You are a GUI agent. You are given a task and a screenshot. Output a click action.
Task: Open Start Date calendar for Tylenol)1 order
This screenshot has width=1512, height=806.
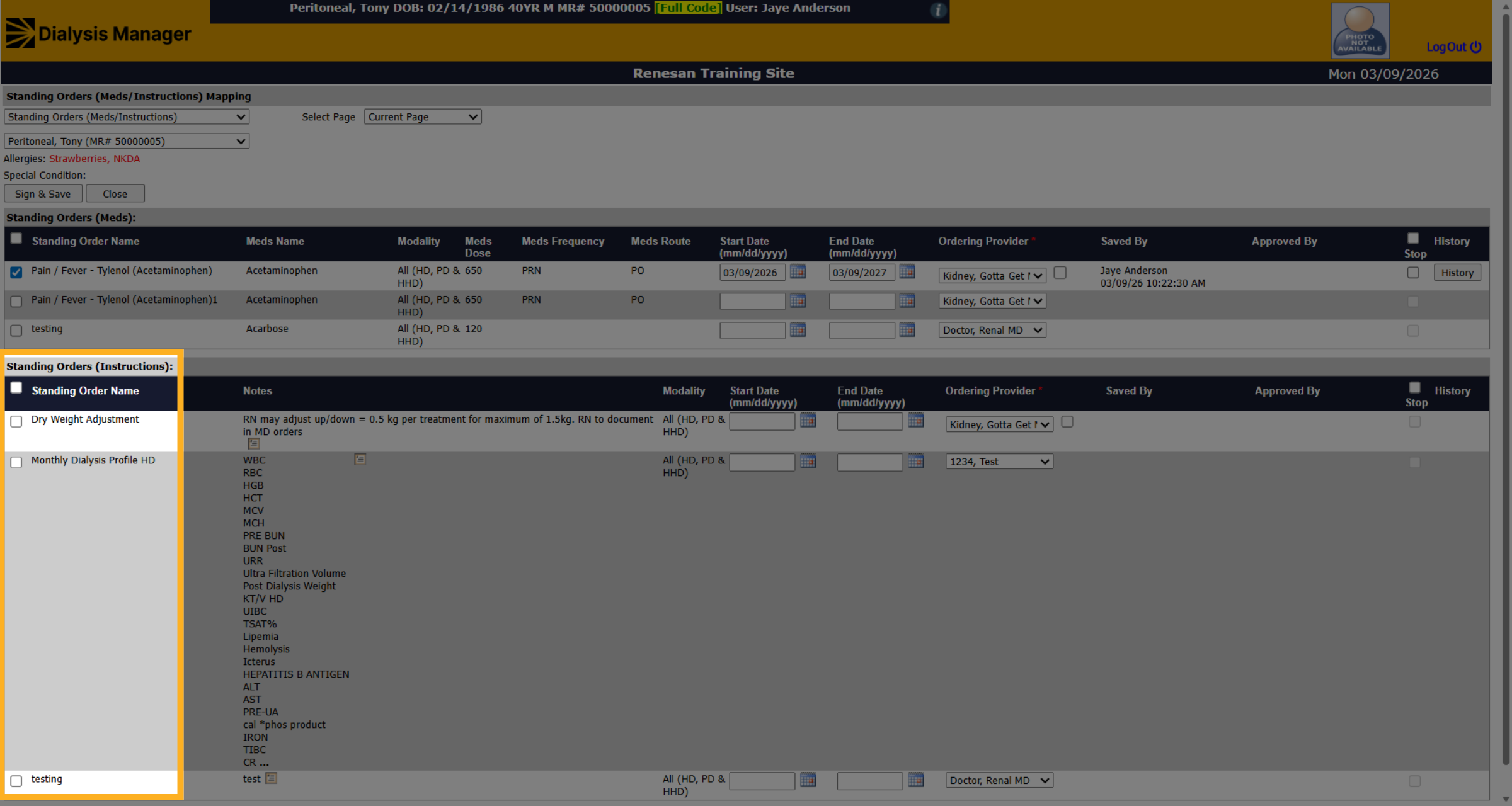[798, 301]
